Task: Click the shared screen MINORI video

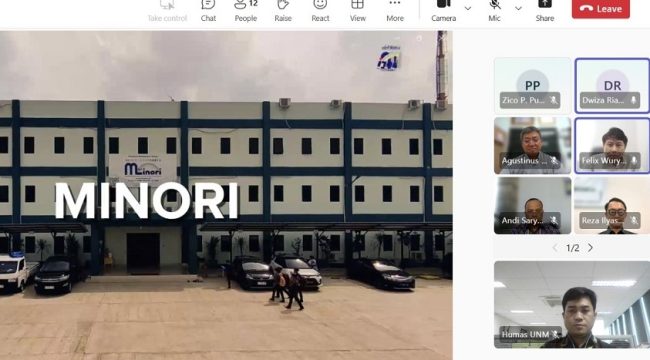Action: pos(226,195)
